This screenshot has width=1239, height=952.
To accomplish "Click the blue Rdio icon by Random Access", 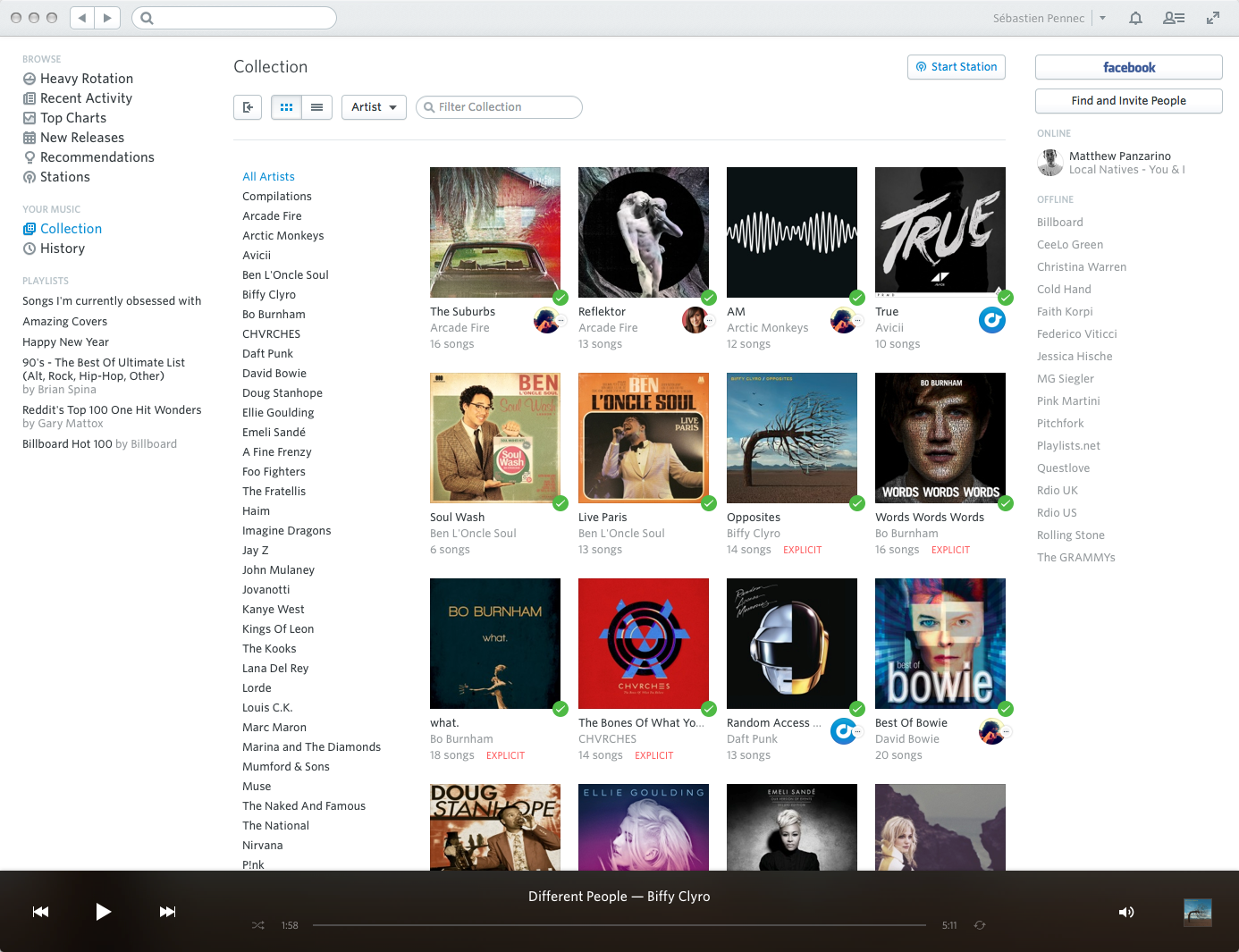I will (844, 731).
